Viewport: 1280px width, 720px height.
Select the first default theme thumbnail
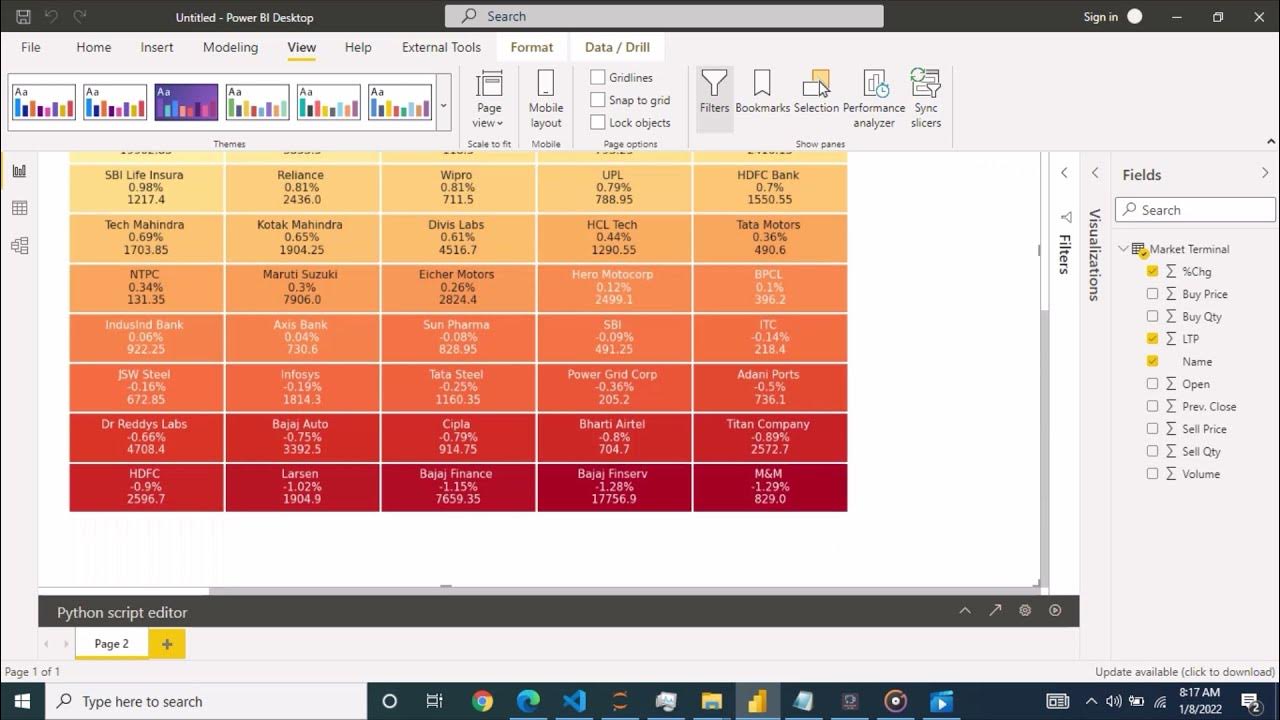[x=44, y=102]
